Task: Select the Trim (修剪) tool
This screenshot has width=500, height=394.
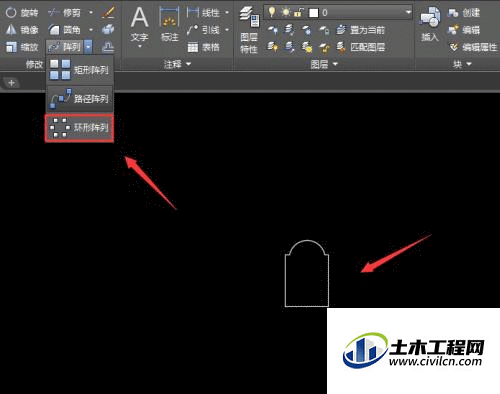Action: tap(65, 13)
